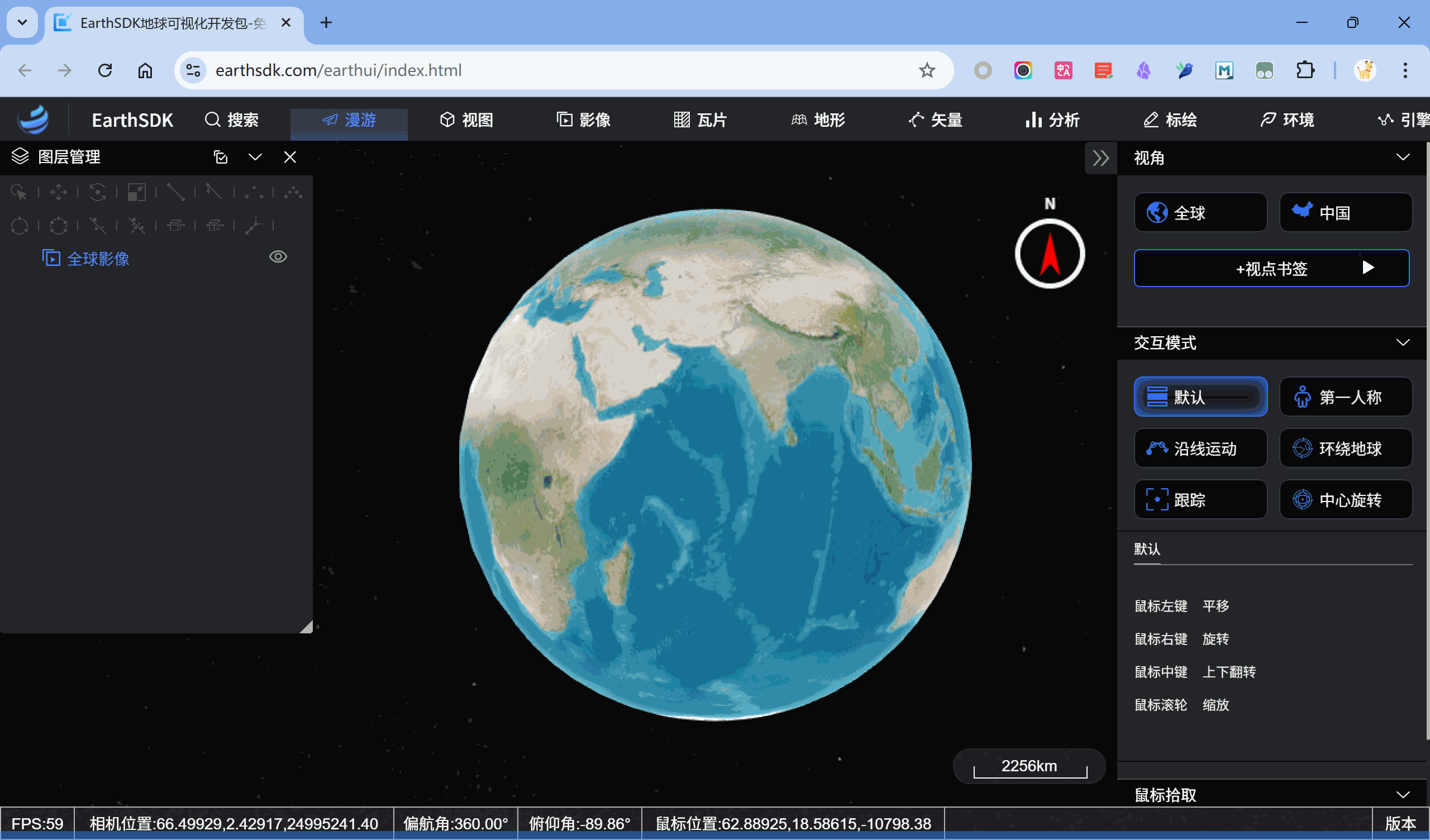Toggle visibility of 全球影像 layer

tap(278, 257)
